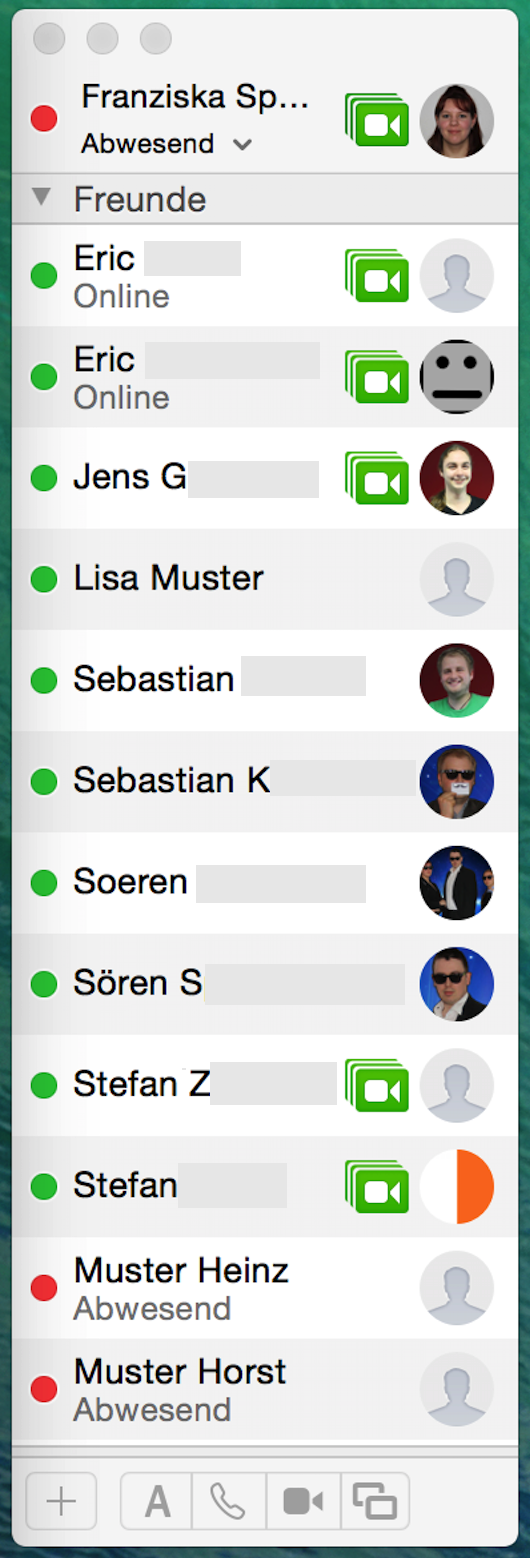The image size is (530, 1558).
Task: Click the red status dot next to Franziska
Action: coord(44,120)
